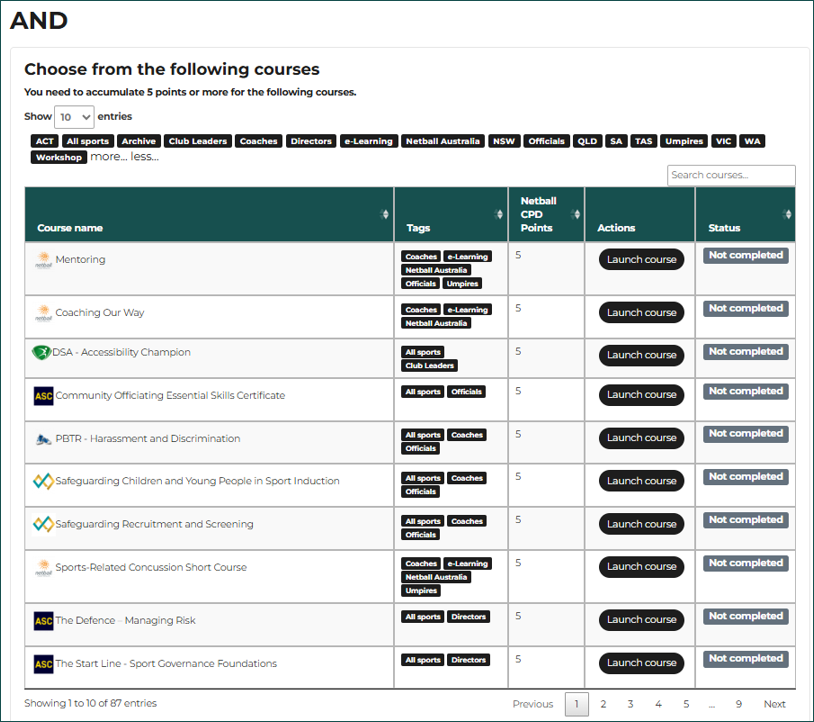Filter courses by the e-Learning filter tag
814x722 pixels.
[369, 141]
